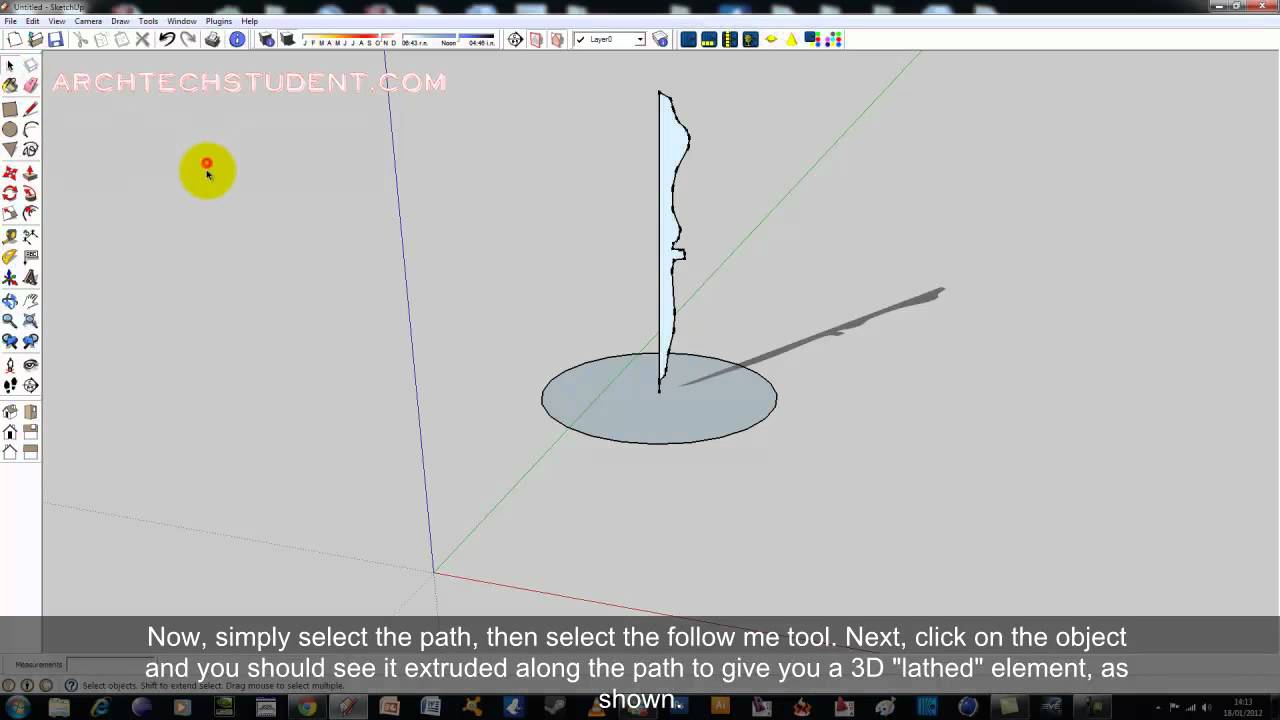1280x720 pixels.
Task: Toggle shadows display icon
Action: pos(288,40)
